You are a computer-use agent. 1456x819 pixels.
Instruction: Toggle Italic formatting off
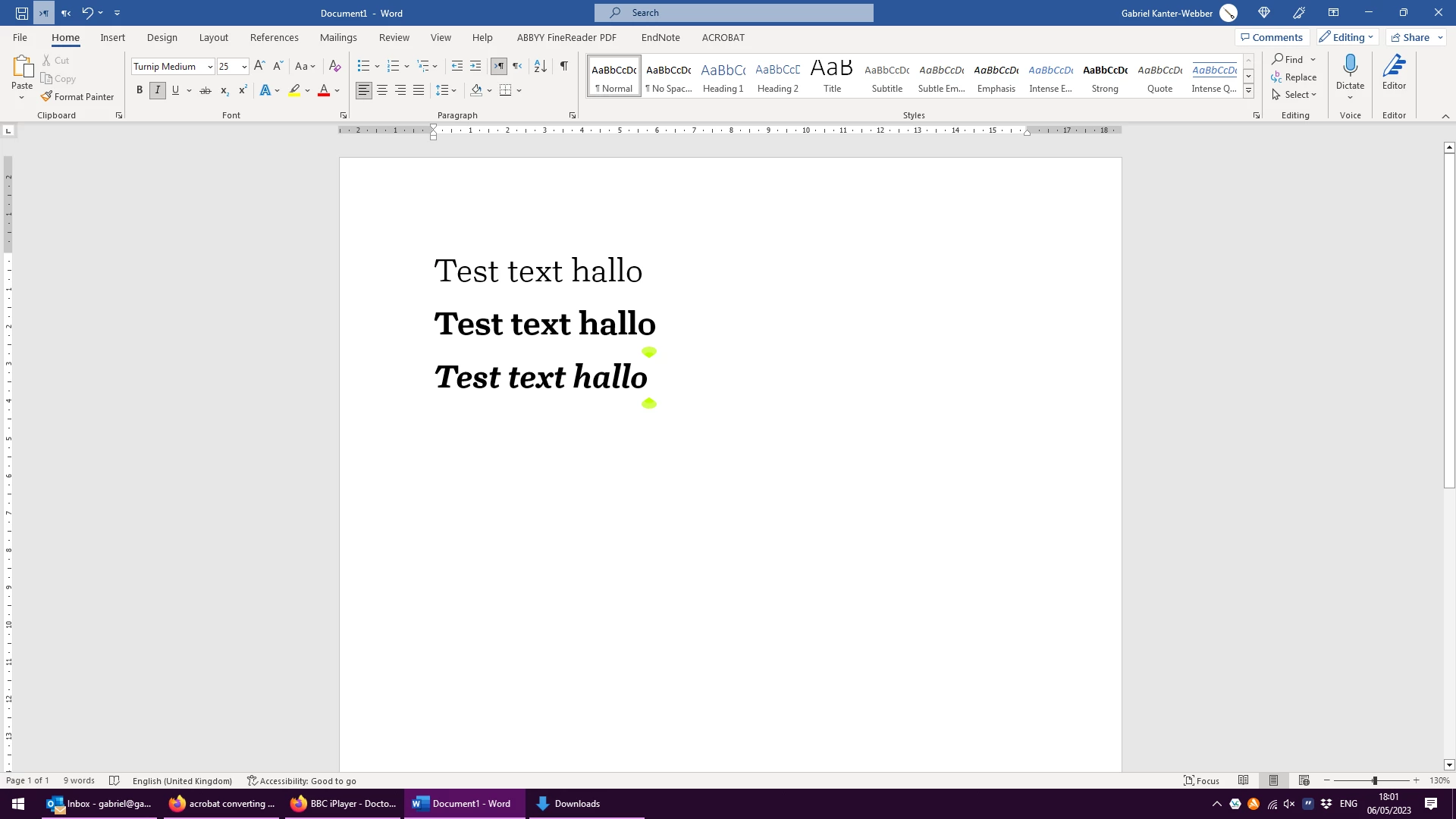[x=158, y=90]
